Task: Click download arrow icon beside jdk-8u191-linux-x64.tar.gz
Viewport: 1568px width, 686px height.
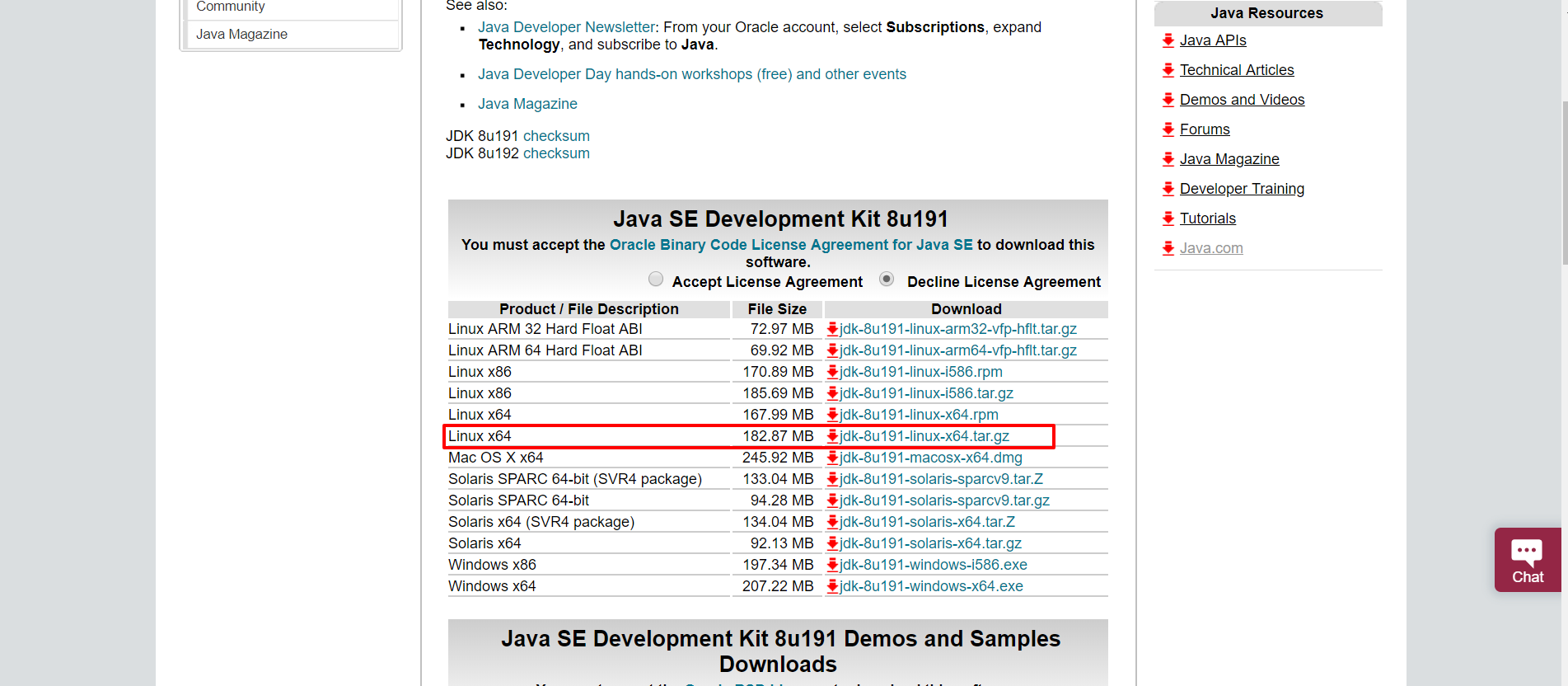Action: coord(832,436)
